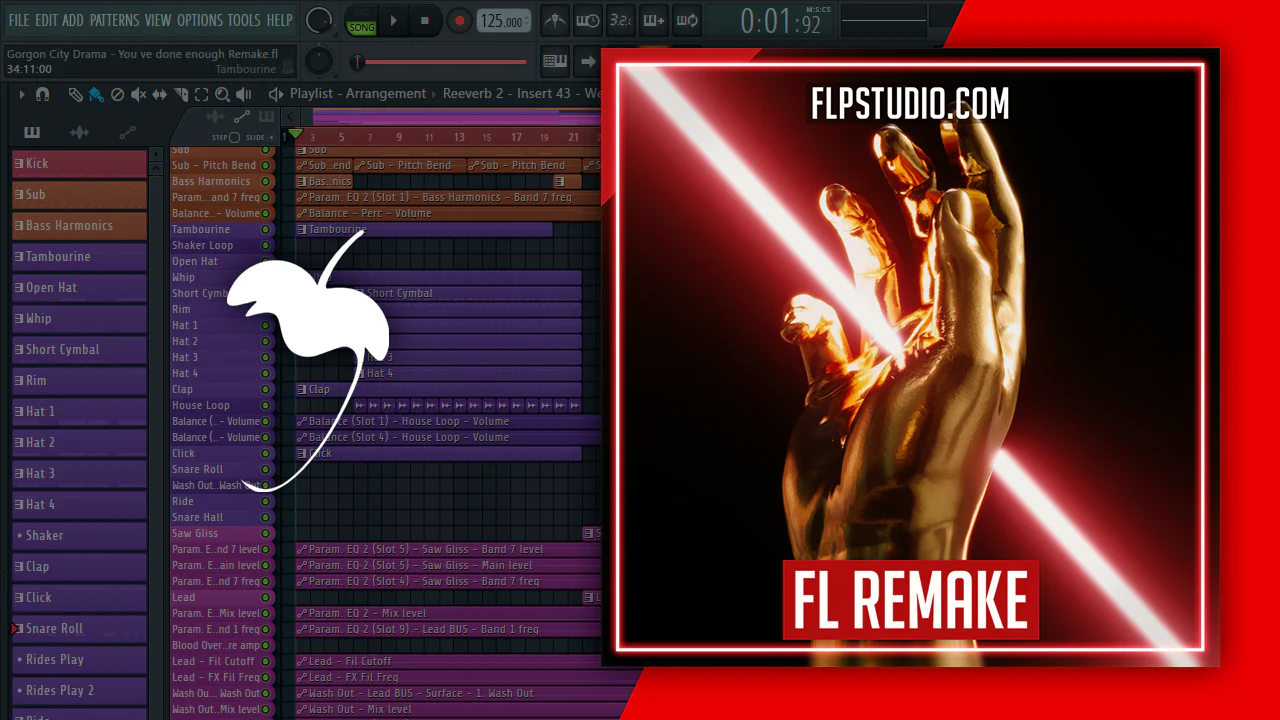Image resolution: width=1280 pixels, height=720 pixels.
Task: Click the master pitch knob
Action: 319,61
